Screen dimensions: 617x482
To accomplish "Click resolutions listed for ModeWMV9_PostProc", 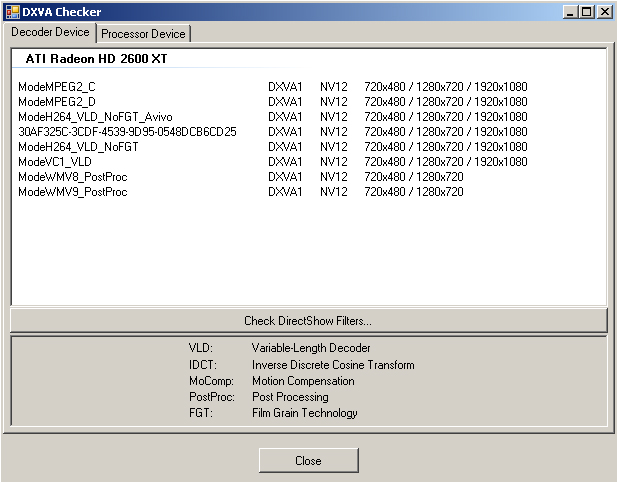I will tap(414, 192).
